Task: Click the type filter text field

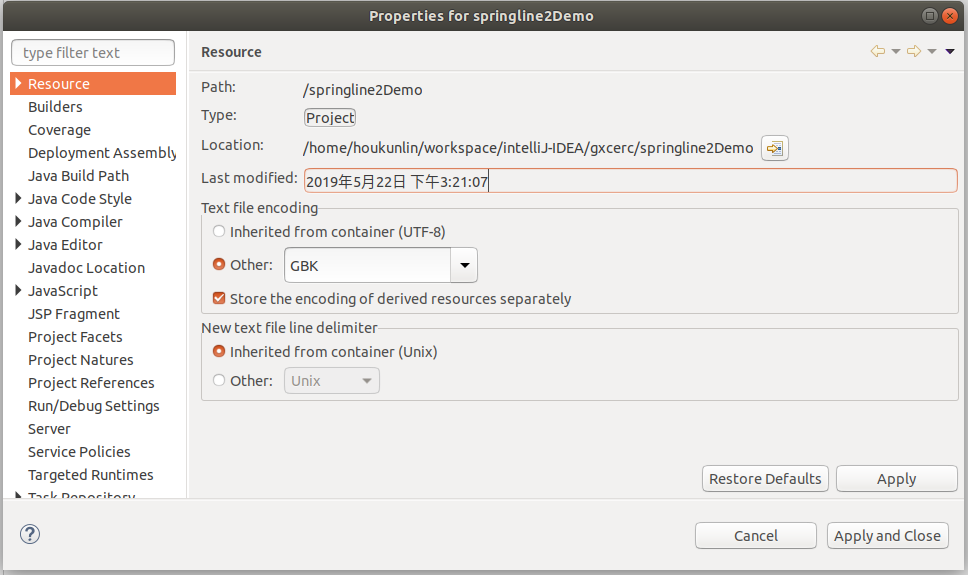Action: (93, 52)
